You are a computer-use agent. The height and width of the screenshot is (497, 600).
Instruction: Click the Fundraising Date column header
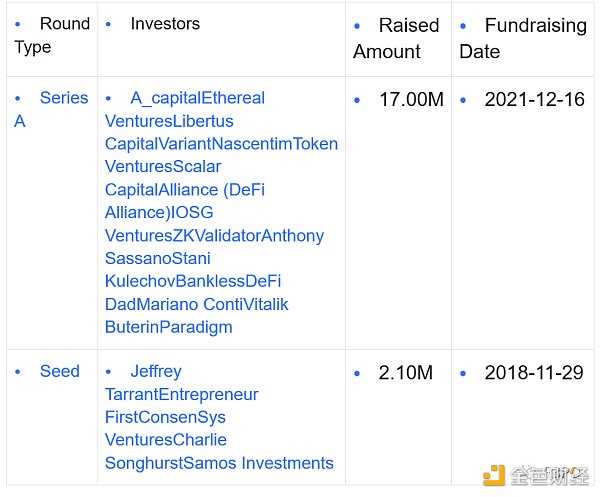523,38
